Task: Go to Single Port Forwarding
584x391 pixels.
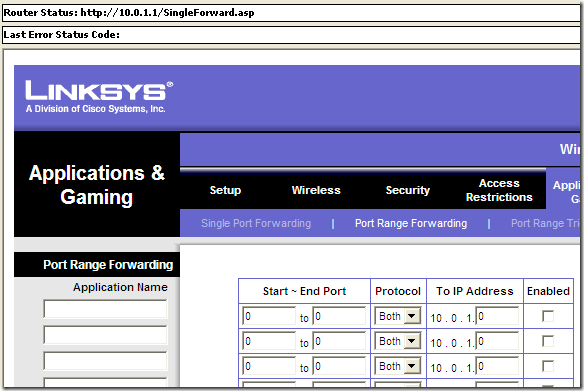Action: [256, 223]
